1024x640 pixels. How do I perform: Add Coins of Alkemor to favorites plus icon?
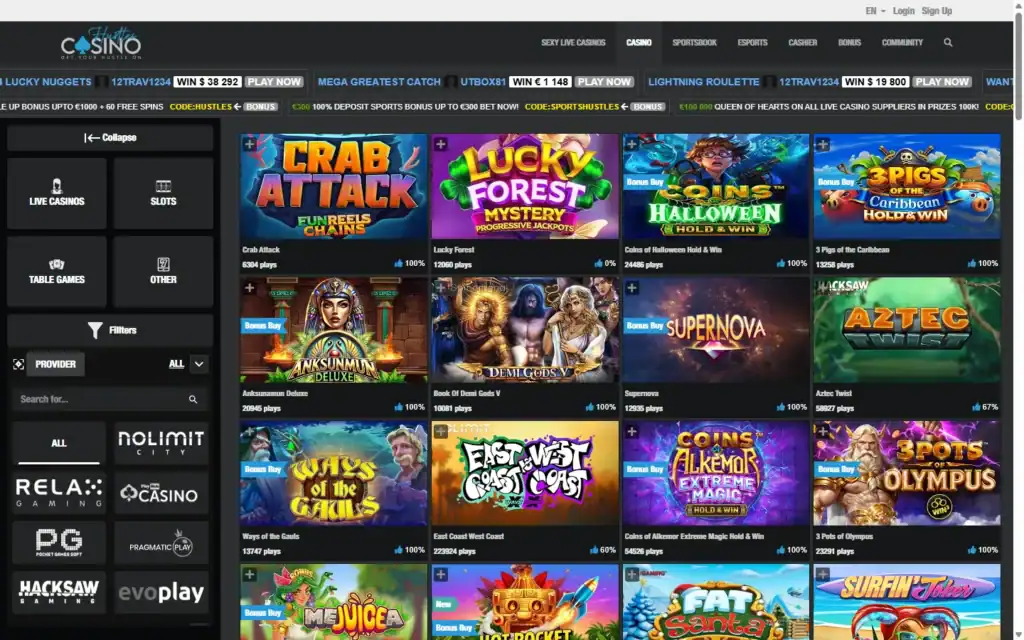point(632,431)
